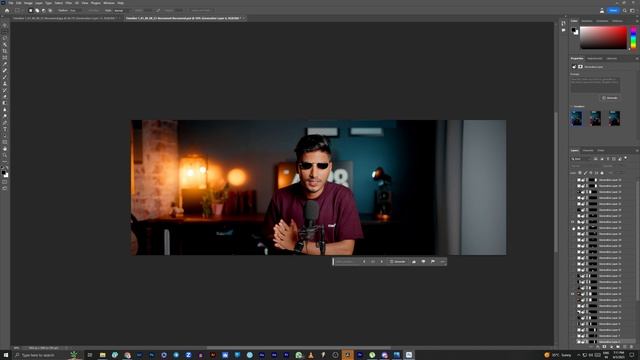The height and width of the screenshot is (360, 640).
Task: Click the add layer mask icon
Action: click(x=604, y=347)
